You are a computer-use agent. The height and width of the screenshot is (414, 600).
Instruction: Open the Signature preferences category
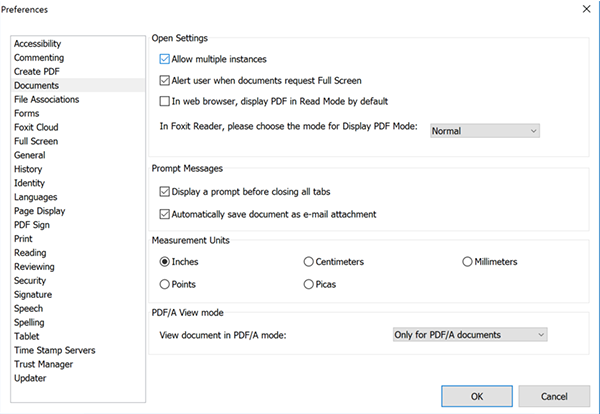(78, 295)
